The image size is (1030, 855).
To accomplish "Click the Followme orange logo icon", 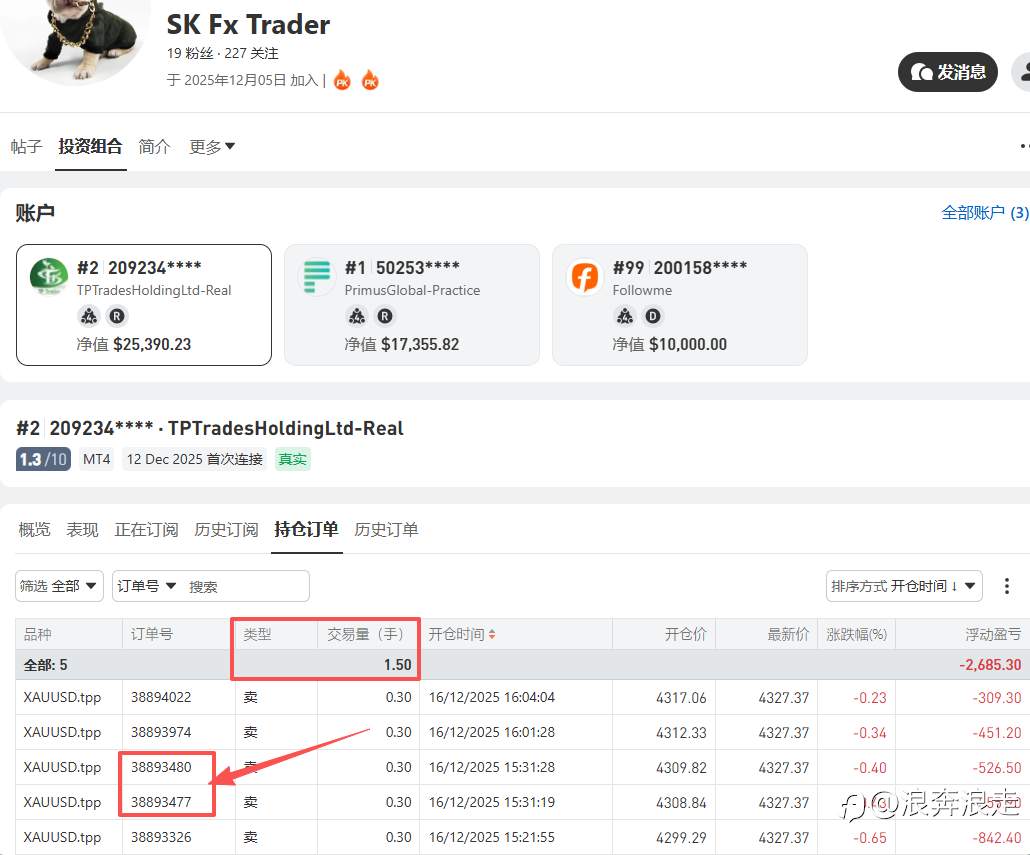I will [x=585, y=276].
